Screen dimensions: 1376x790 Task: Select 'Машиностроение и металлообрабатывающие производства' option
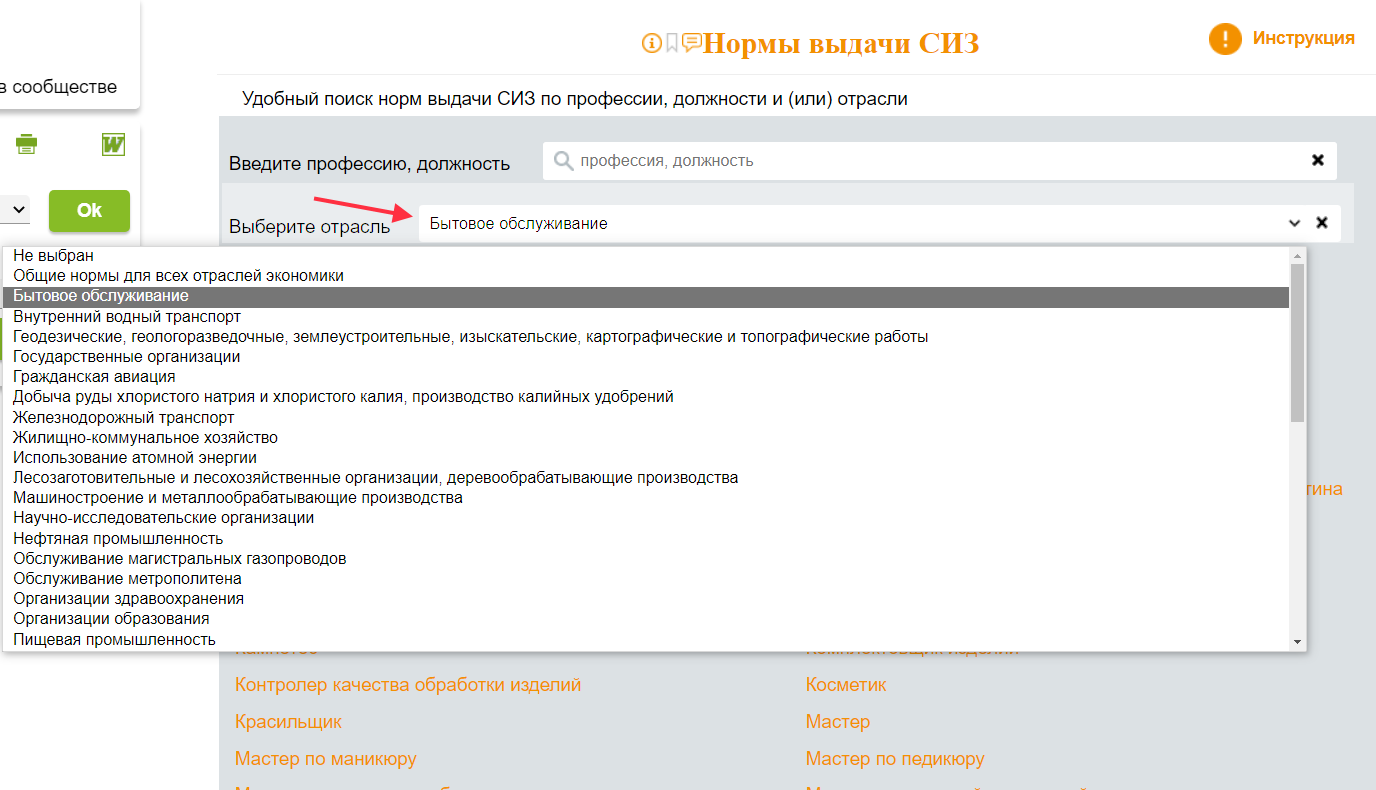coord(646,498)
